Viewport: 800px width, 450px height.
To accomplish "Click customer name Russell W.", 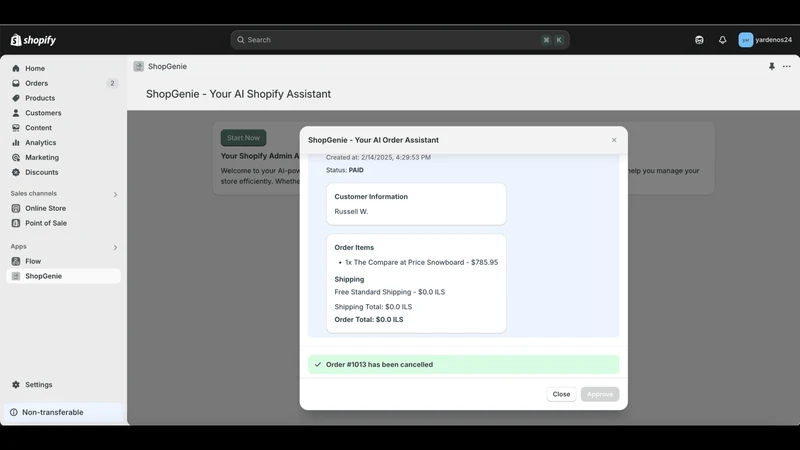I will (x=351, y=211).
